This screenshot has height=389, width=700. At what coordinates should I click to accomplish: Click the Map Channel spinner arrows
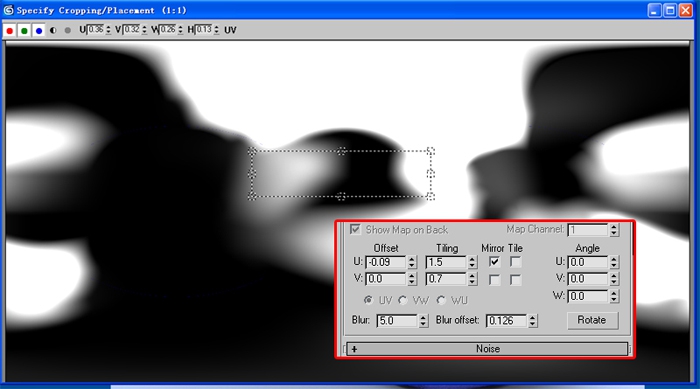pos(614,230)
